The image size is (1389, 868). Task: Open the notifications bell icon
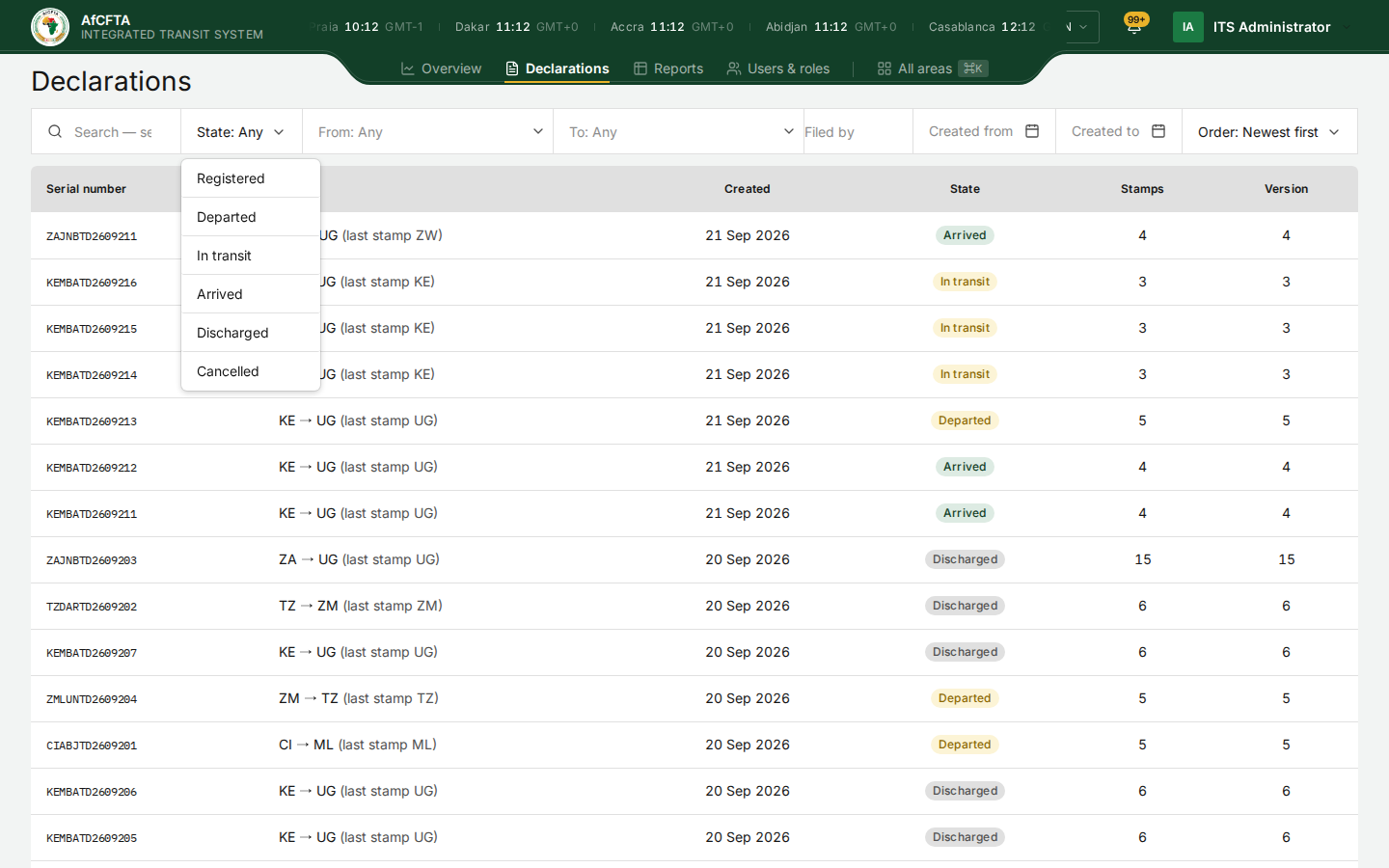(x=1134, y=27)
